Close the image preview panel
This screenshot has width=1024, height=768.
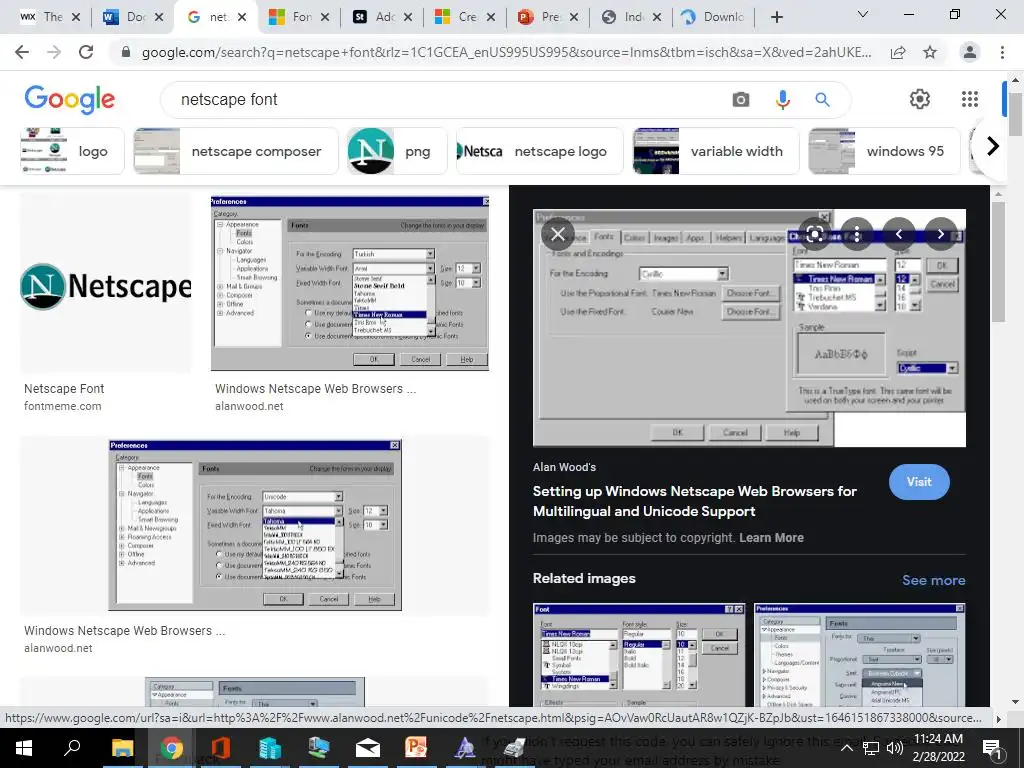(558, 234)
